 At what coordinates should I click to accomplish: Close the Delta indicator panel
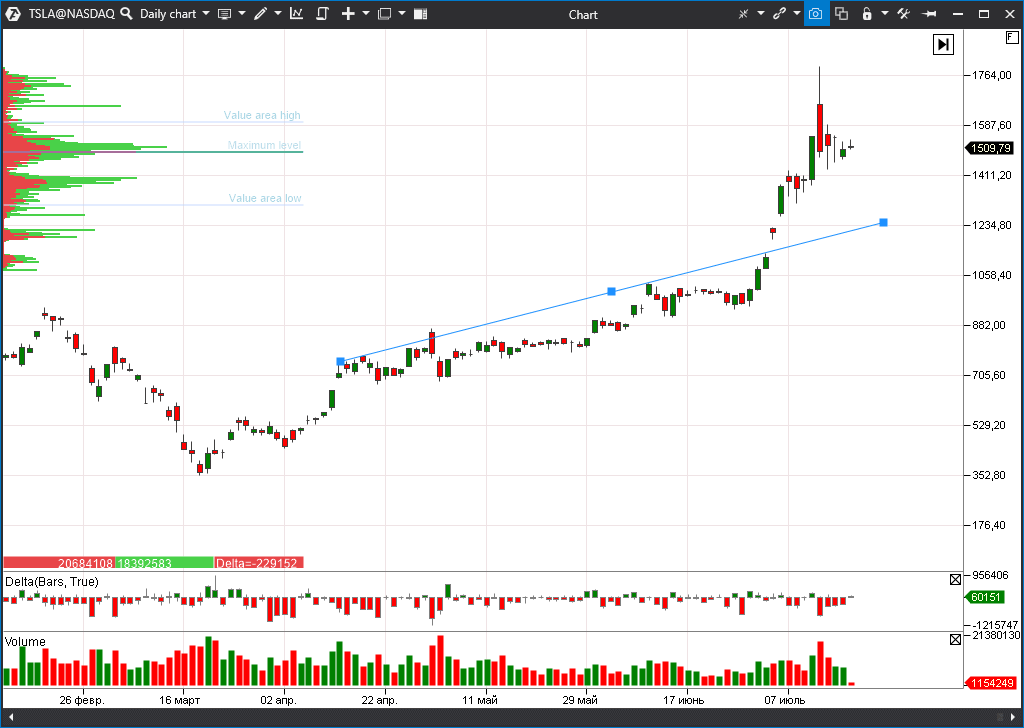[x=955, y=579]
